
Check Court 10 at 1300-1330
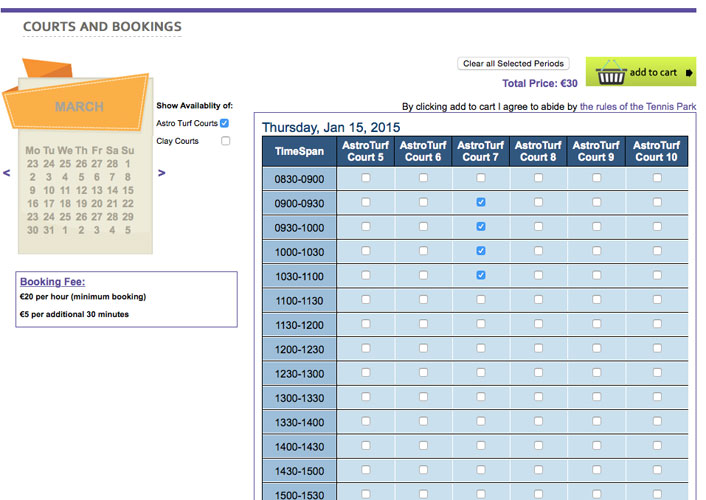657,396
